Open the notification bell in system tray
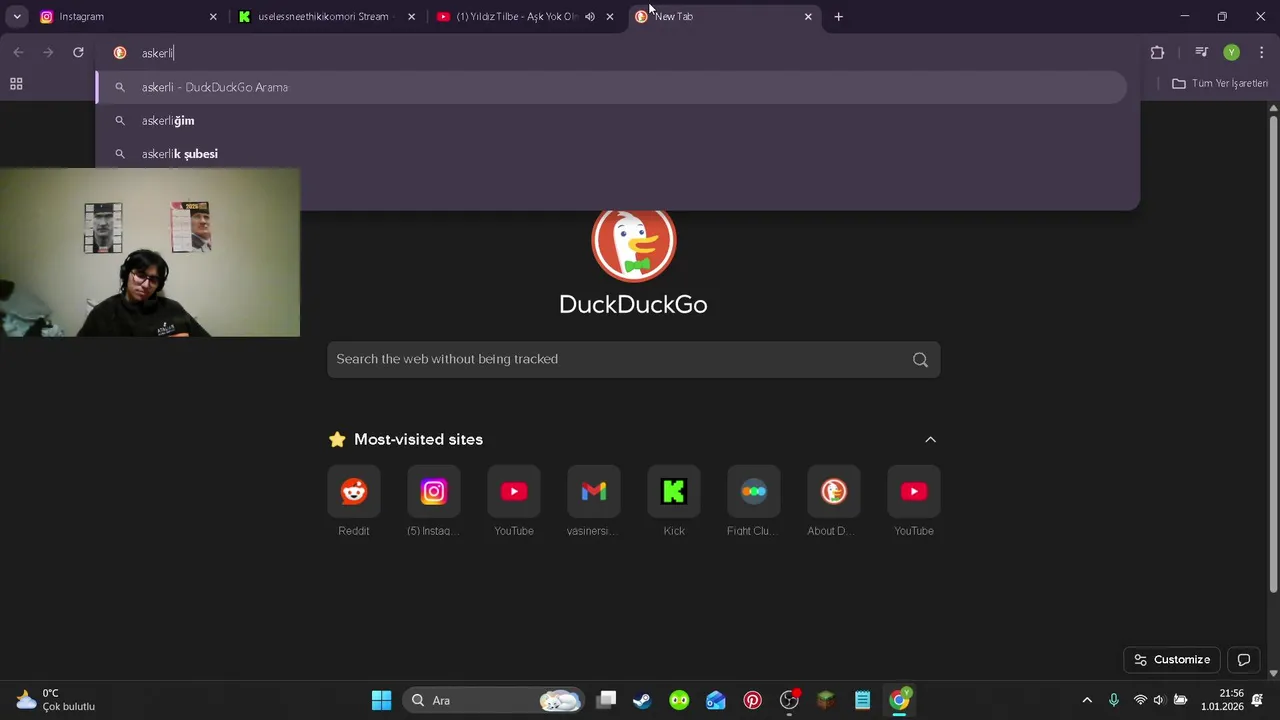The height and width of the screenshot is (720, 1280). click(1257, 700)
